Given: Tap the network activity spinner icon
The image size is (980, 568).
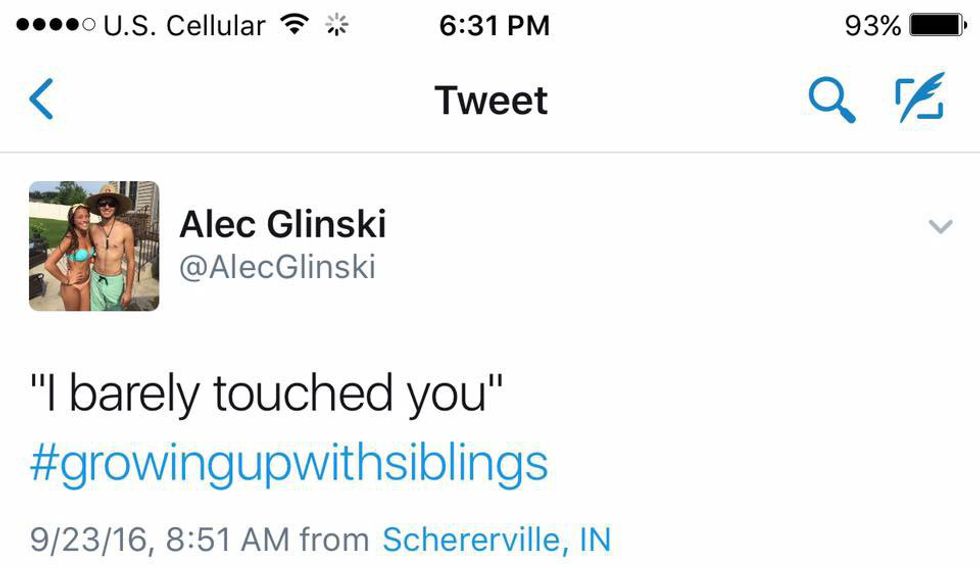Looking at the screenshot, I should [337, 25].
